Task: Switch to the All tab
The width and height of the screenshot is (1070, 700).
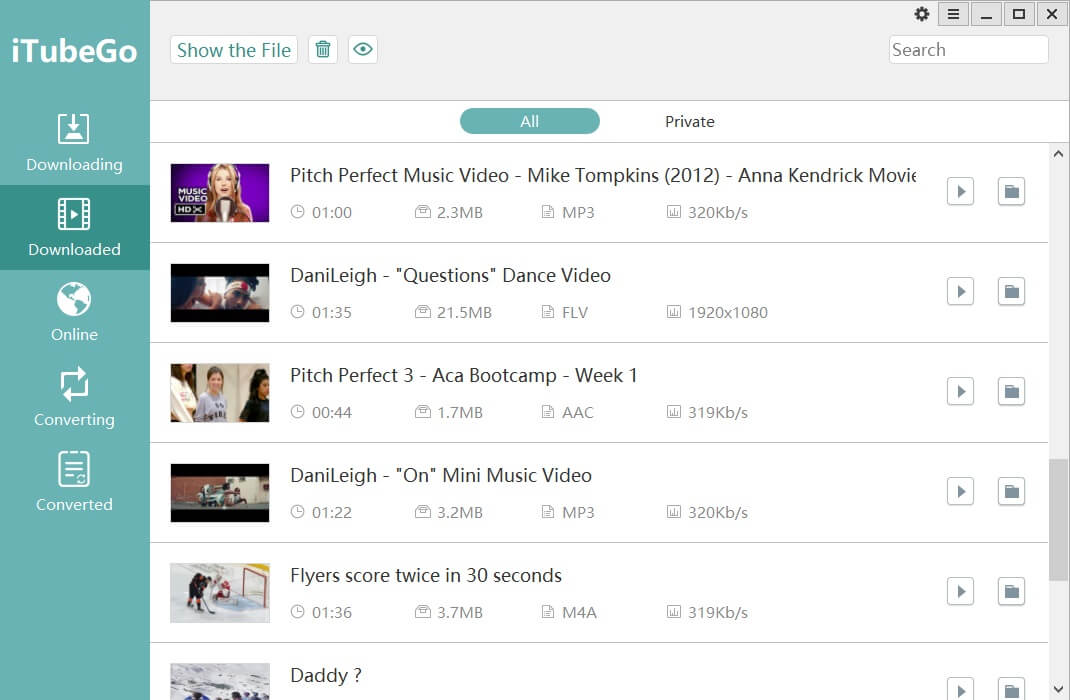Action: tap(530, 121)
